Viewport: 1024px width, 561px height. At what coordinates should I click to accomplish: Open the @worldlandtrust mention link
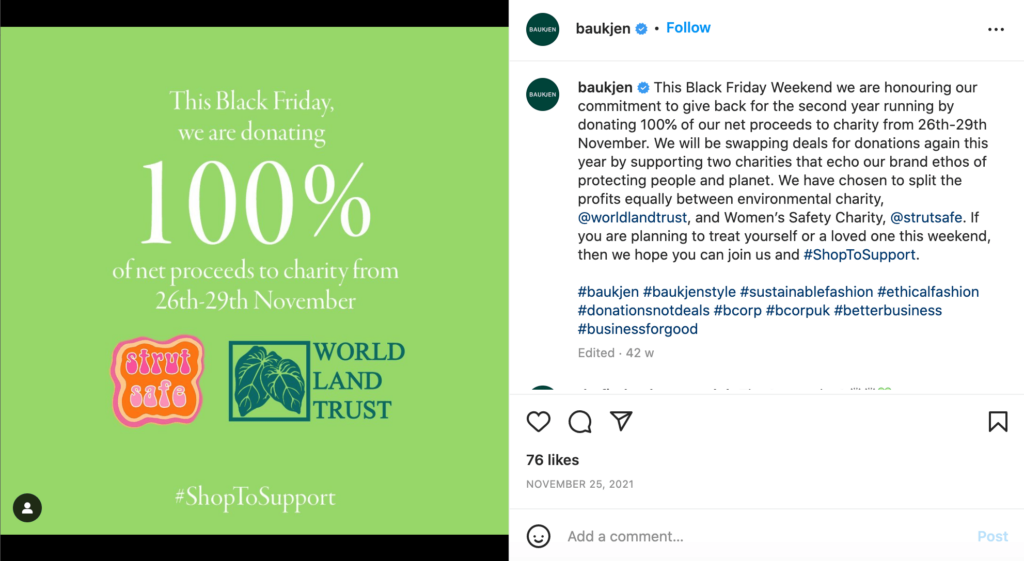point(633,217)
